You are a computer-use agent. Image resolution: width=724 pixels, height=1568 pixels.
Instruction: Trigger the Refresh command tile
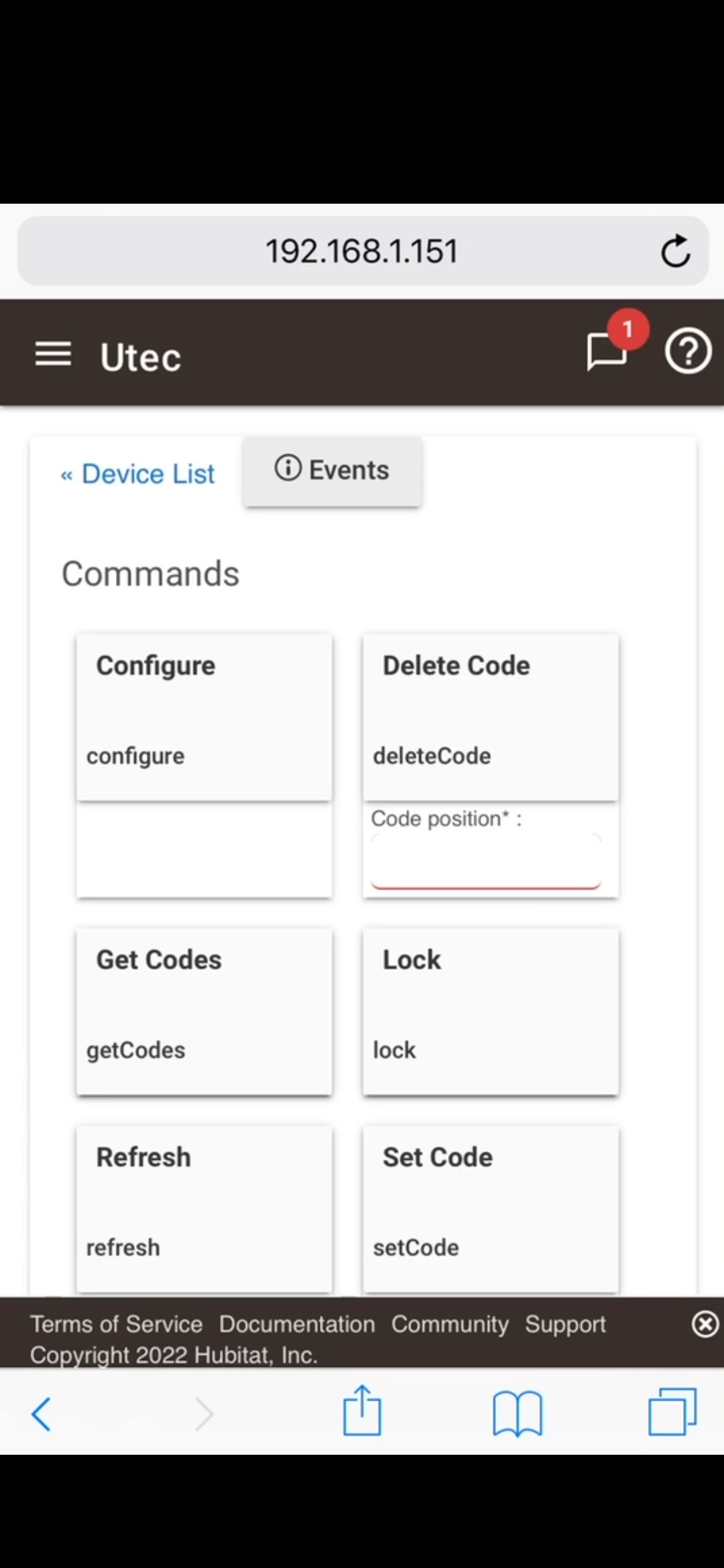point(204,1208)
